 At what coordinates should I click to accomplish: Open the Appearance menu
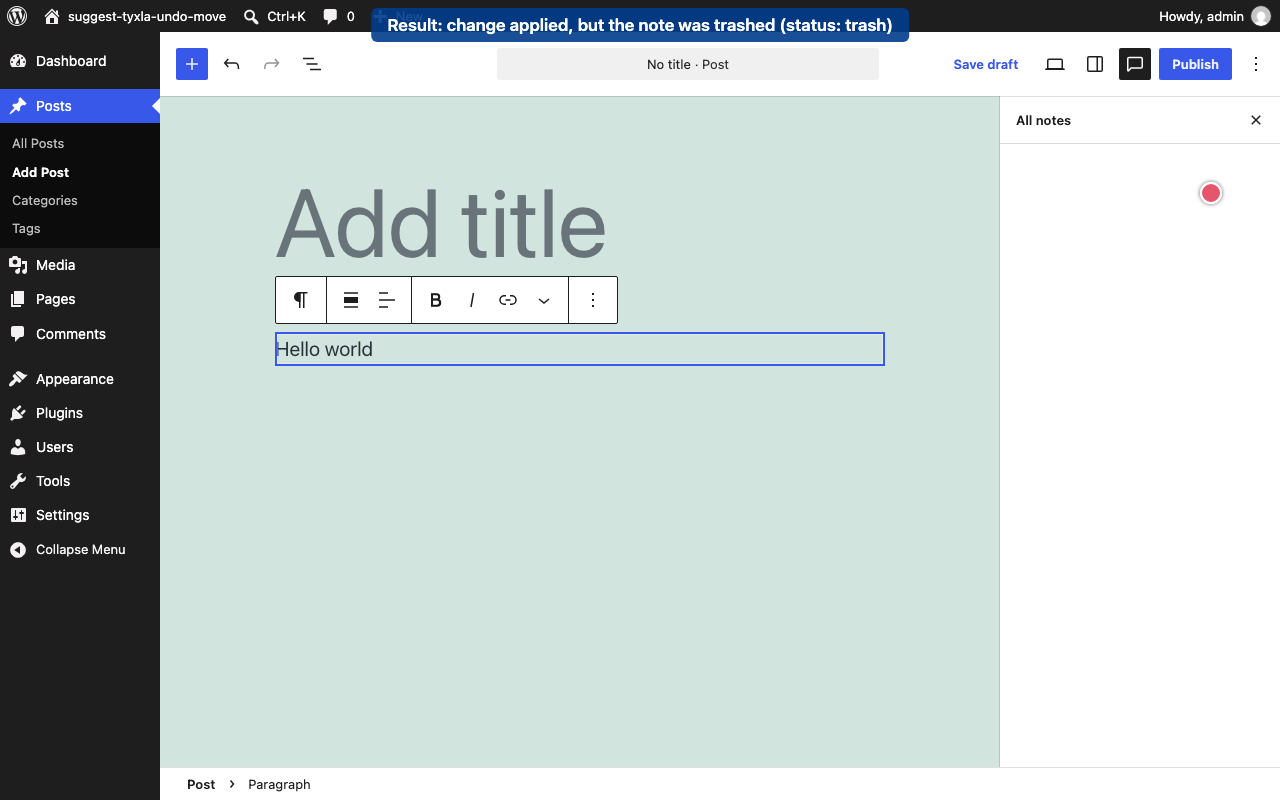point(80,379)
